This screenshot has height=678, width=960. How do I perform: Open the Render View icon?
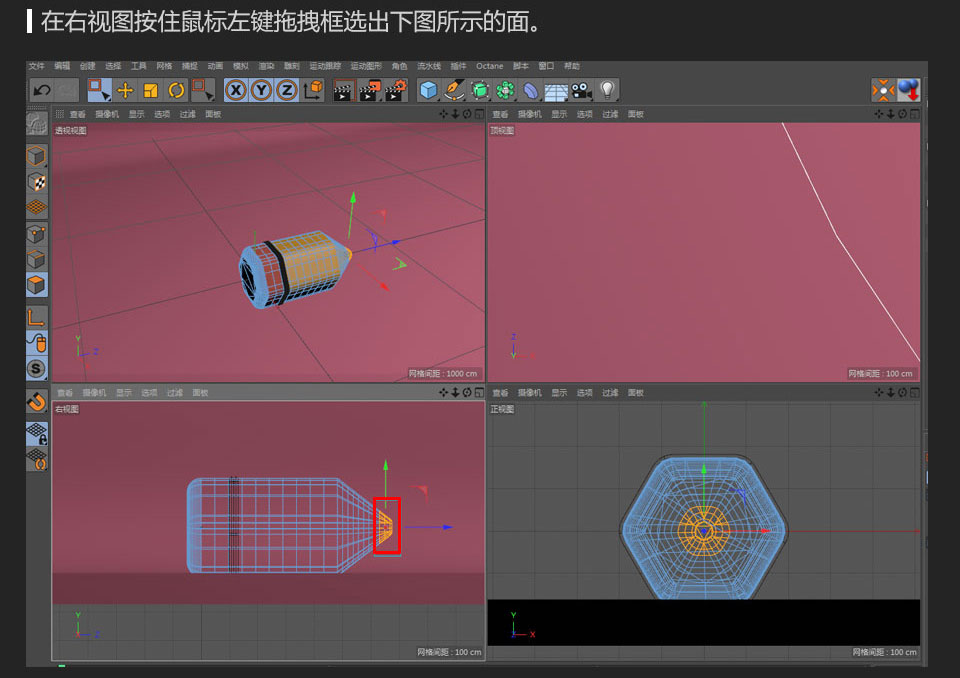click(x=343, y=90)
